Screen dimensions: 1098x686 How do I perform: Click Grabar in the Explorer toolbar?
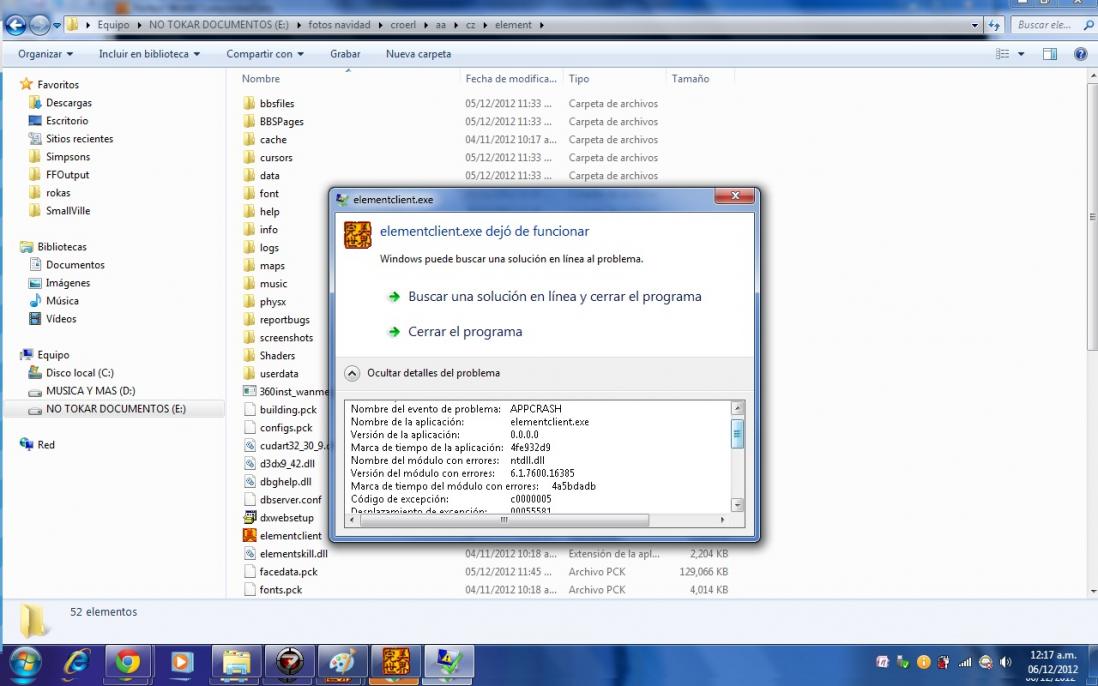click(x=345, y=54)
